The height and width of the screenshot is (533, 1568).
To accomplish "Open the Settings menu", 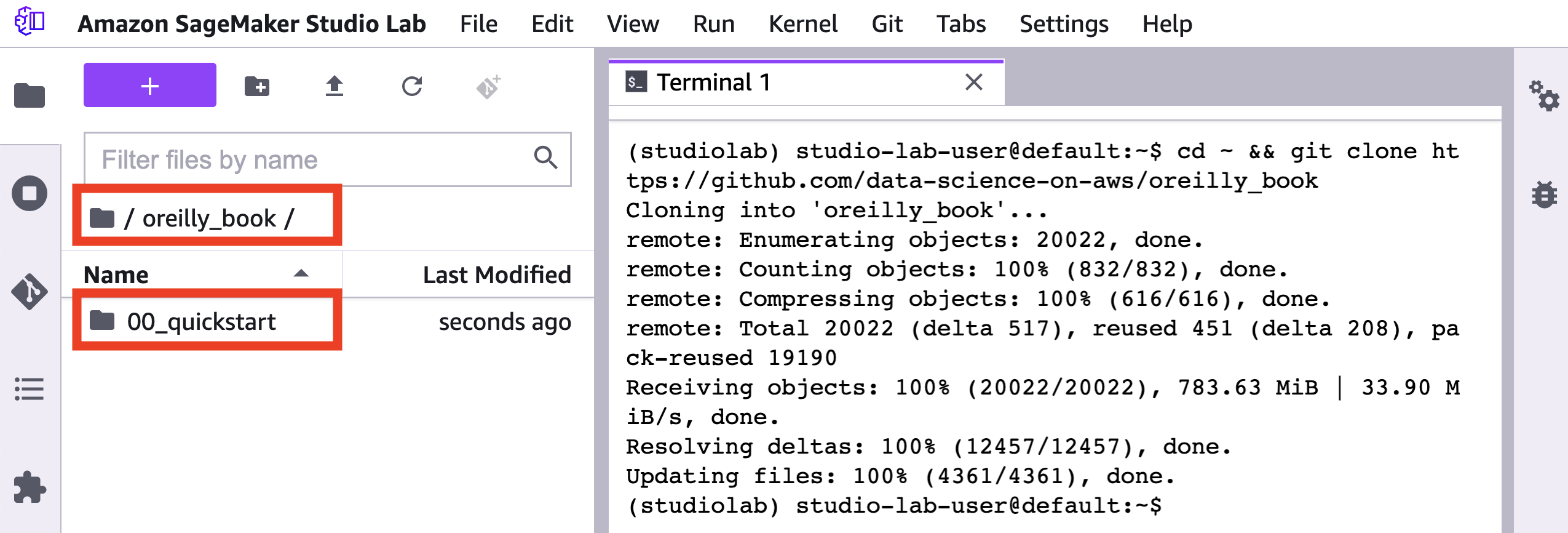I will pyautogui.click(x=1064, y=24).
